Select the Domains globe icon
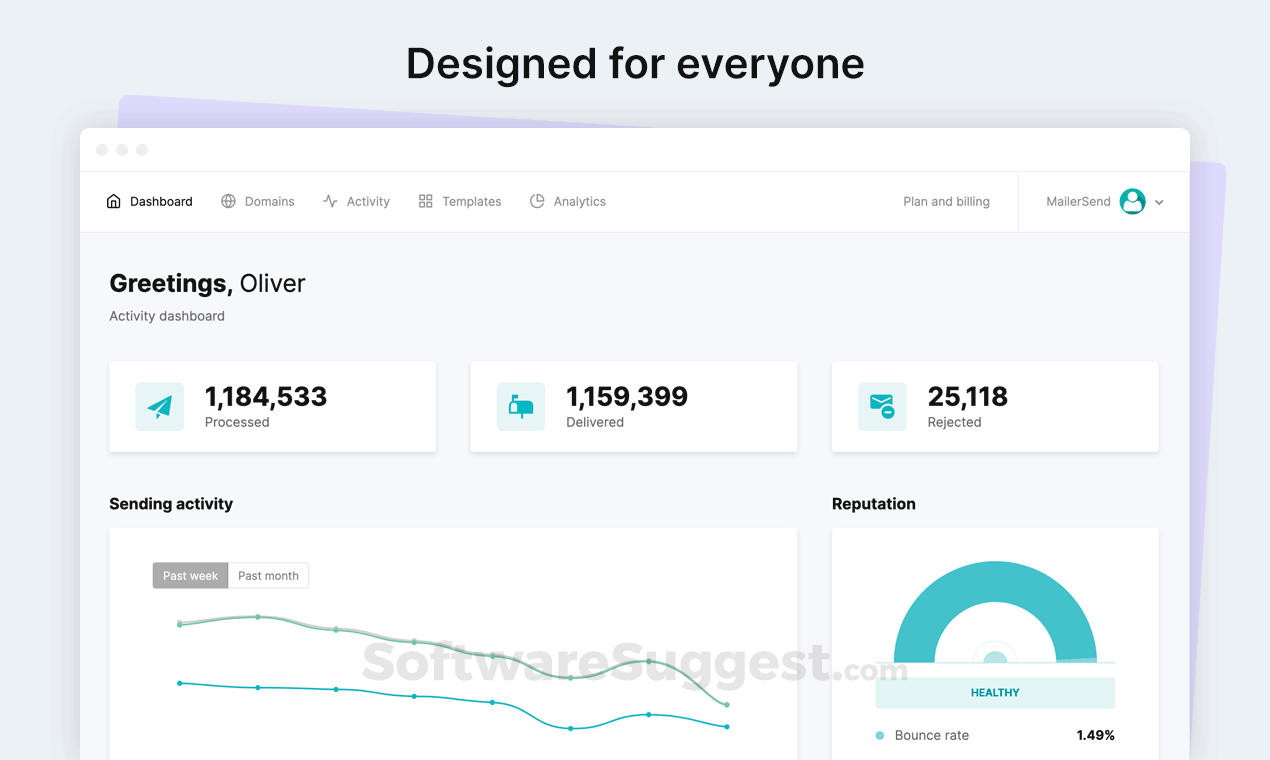The height and width of the screenshot is (760, 1270). click(x=227, y=201)
